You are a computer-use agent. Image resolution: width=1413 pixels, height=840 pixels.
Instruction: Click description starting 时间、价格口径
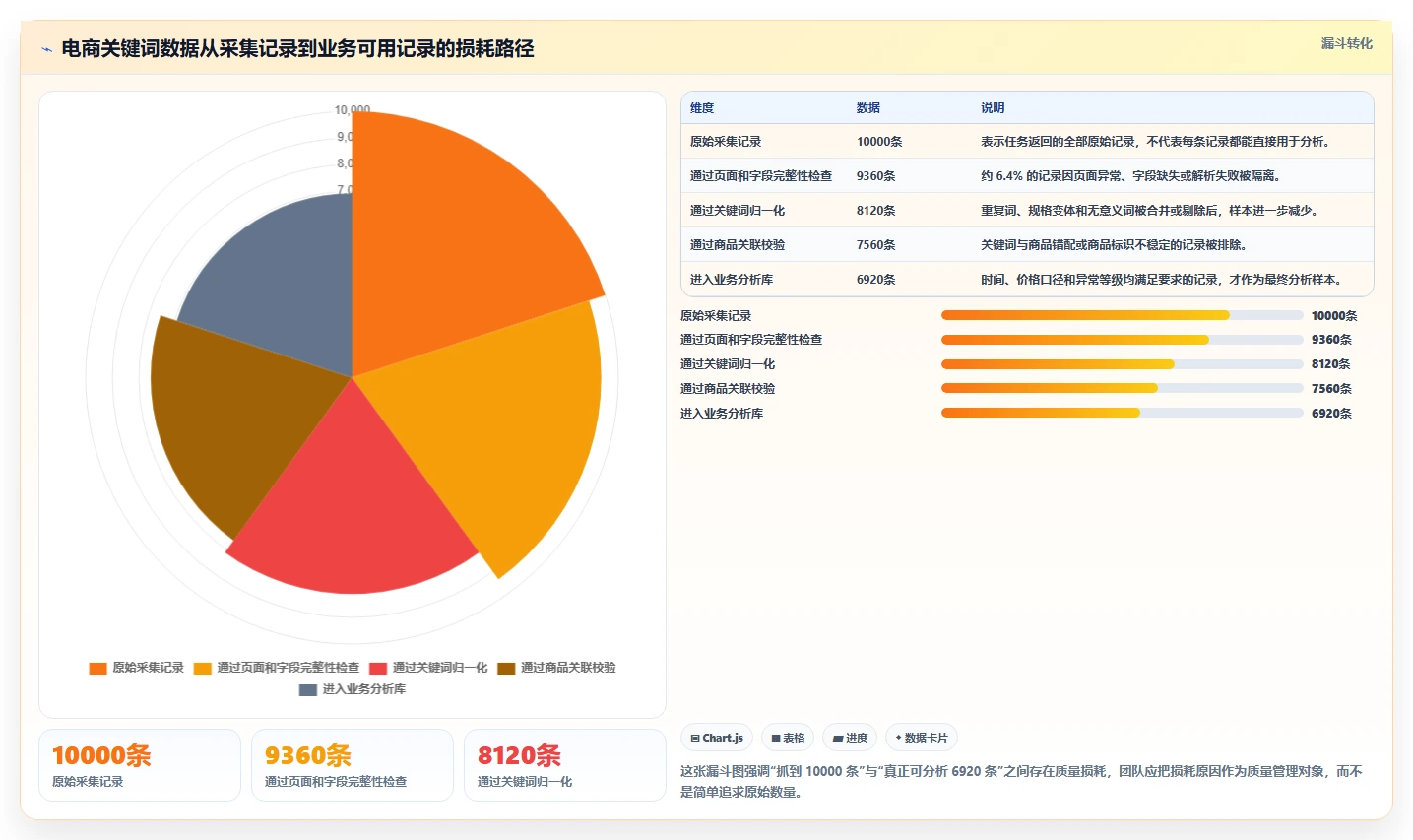pyautogui.click(x=1162, y=280)
